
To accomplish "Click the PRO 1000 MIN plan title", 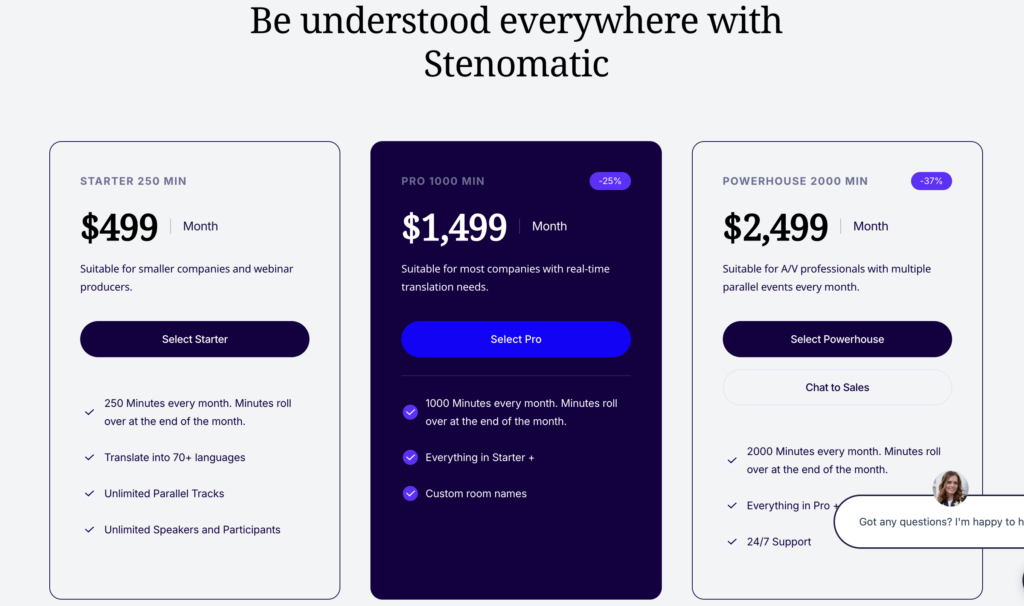I will click(442, 181).
